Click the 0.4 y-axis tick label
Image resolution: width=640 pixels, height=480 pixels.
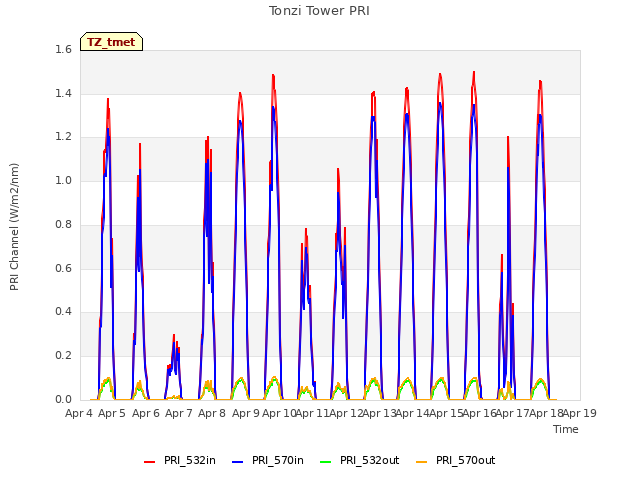[63, 311]
